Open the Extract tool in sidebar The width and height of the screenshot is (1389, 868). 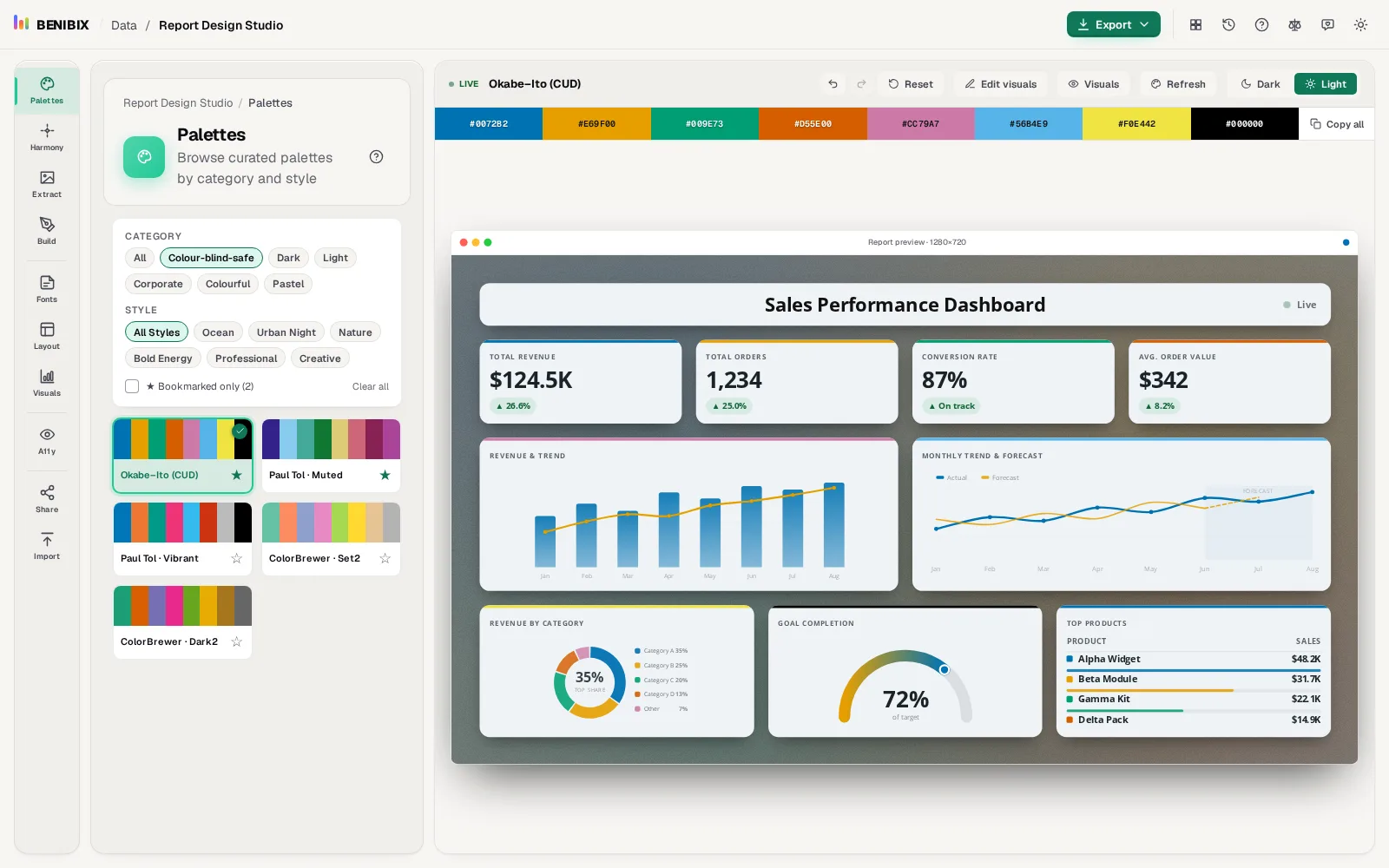(47, 184)
